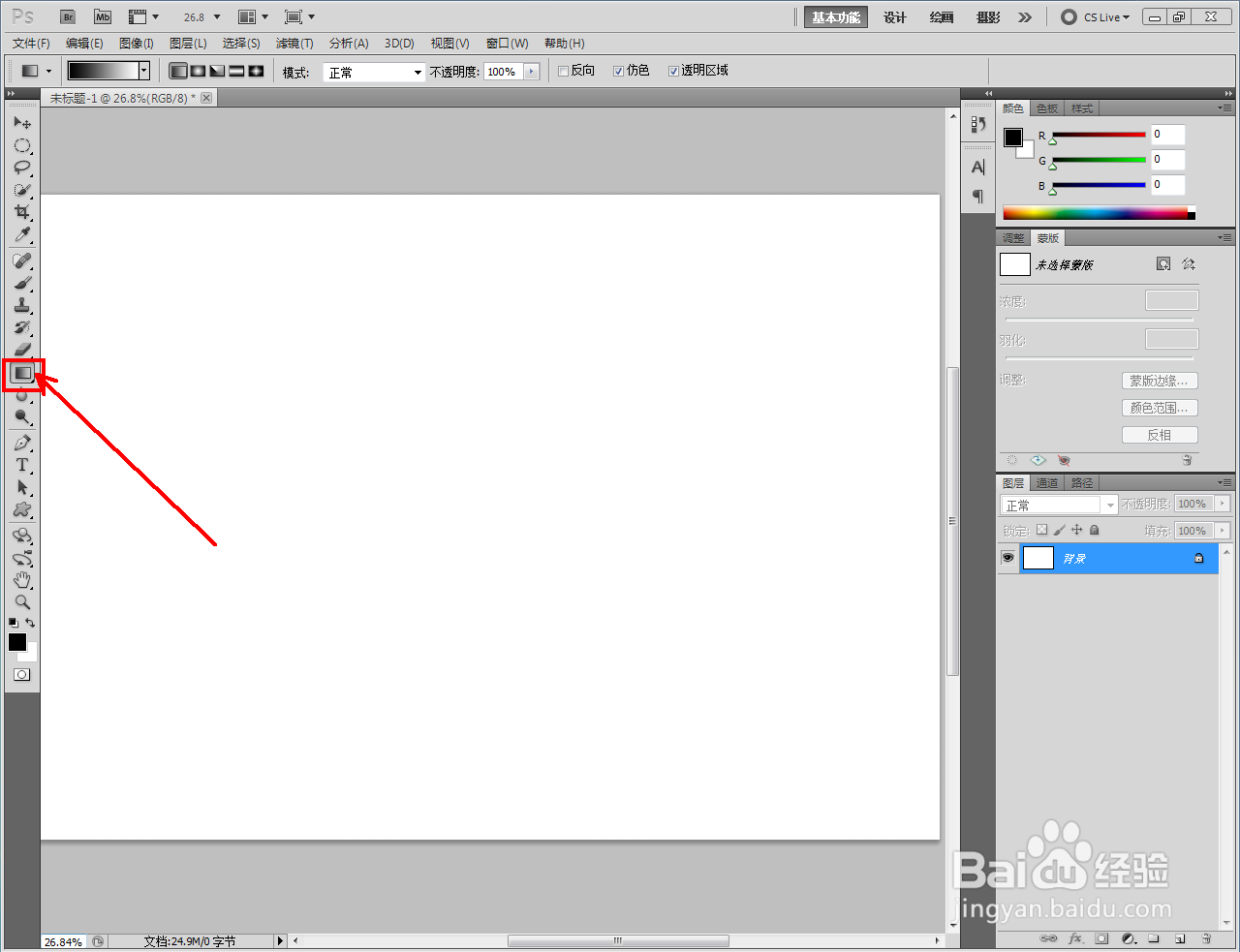This screenshot has height=952, width=1240.
Task: Choose the radial gradient style
Action: [x=198, y=71]
